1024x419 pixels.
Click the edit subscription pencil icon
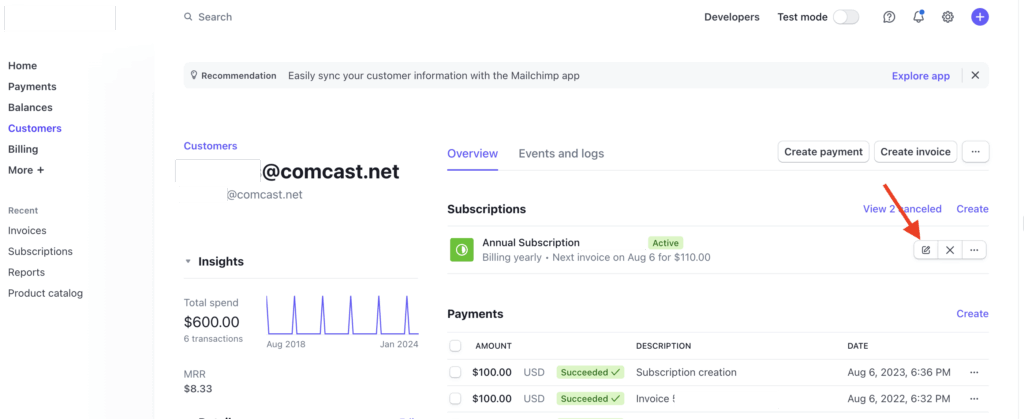[x=926, y=250]
